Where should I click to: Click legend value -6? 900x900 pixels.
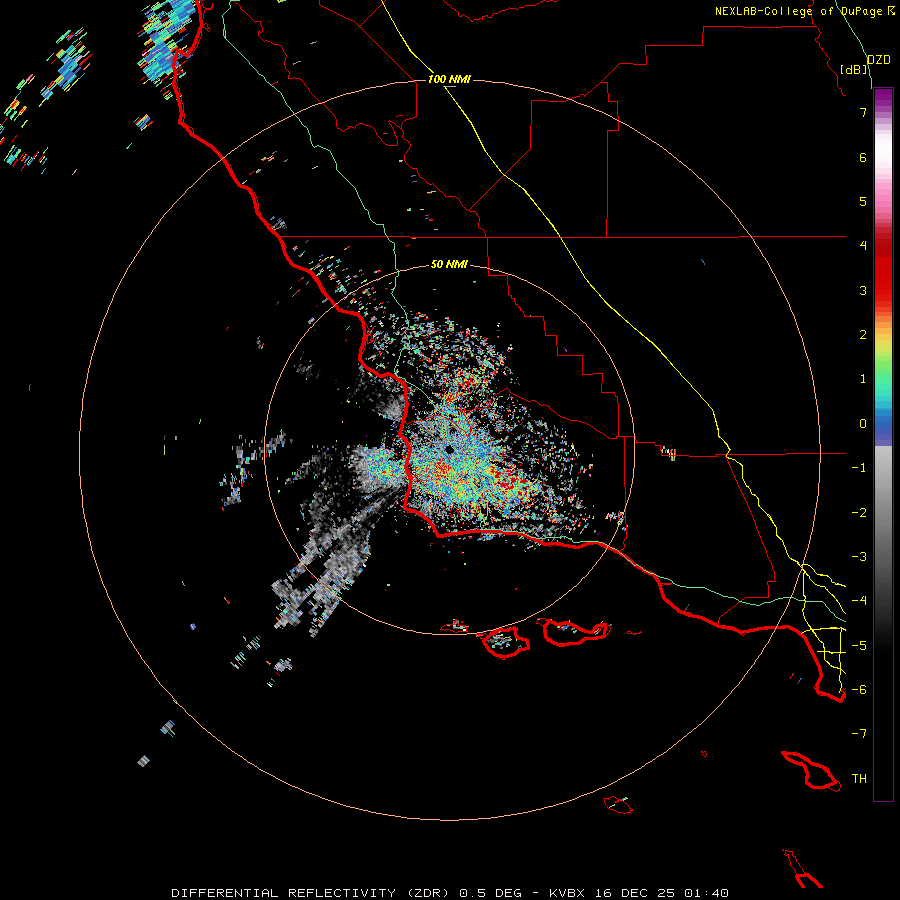(x=859, y=689)
